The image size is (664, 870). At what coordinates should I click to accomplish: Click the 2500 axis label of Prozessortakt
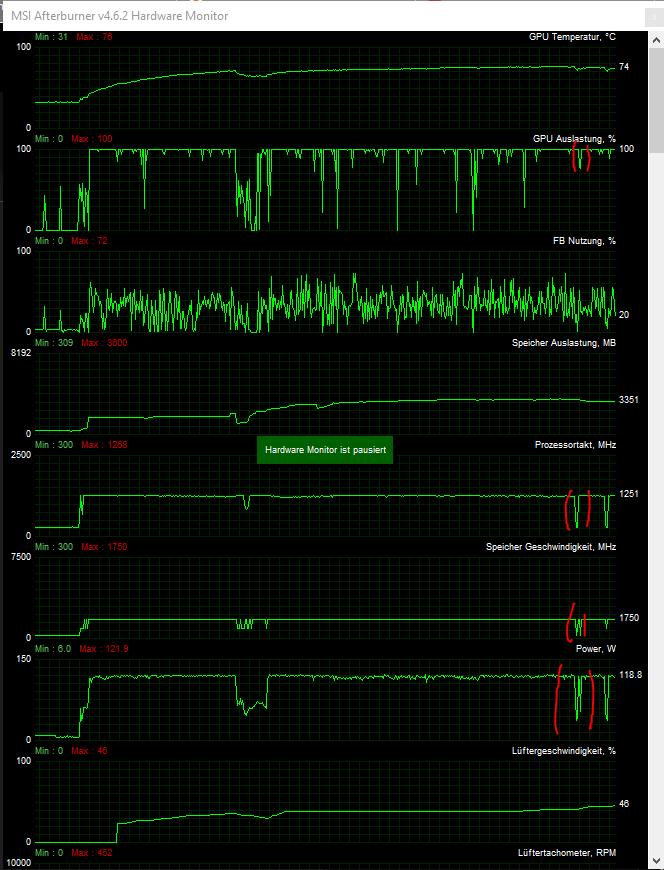[21, 455]
